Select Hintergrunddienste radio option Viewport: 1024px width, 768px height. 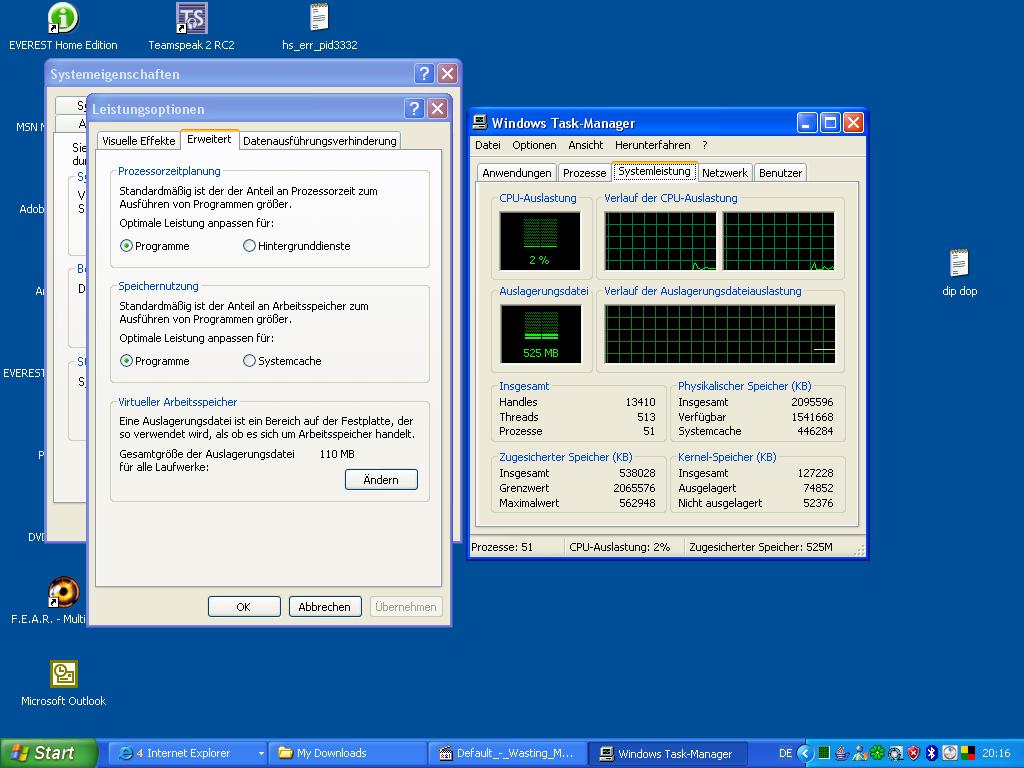pos(296,246)
